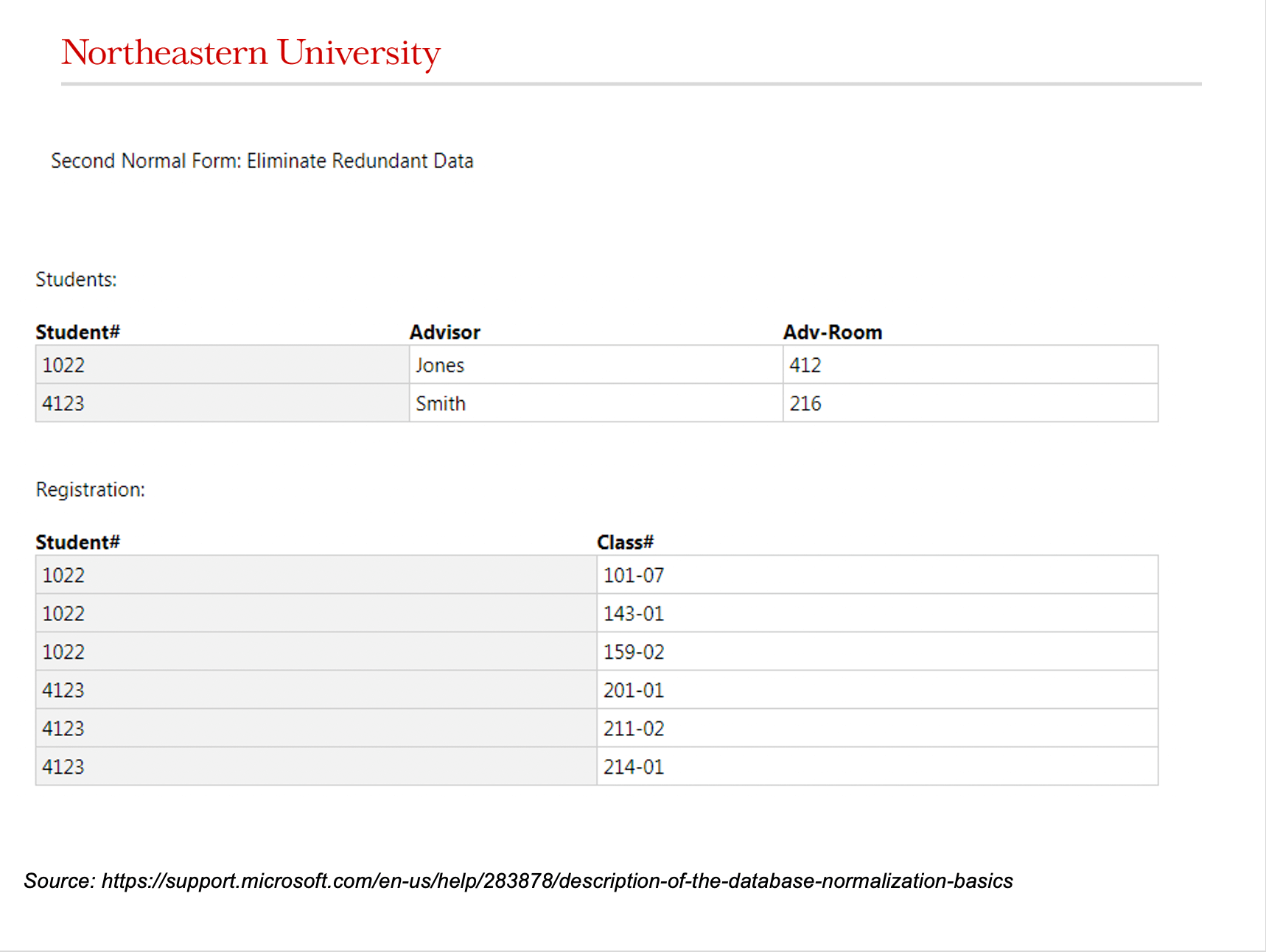1266x952 pixels.
Task: Click the Northeastern University logo text
Action: click(x=251, y=53)
